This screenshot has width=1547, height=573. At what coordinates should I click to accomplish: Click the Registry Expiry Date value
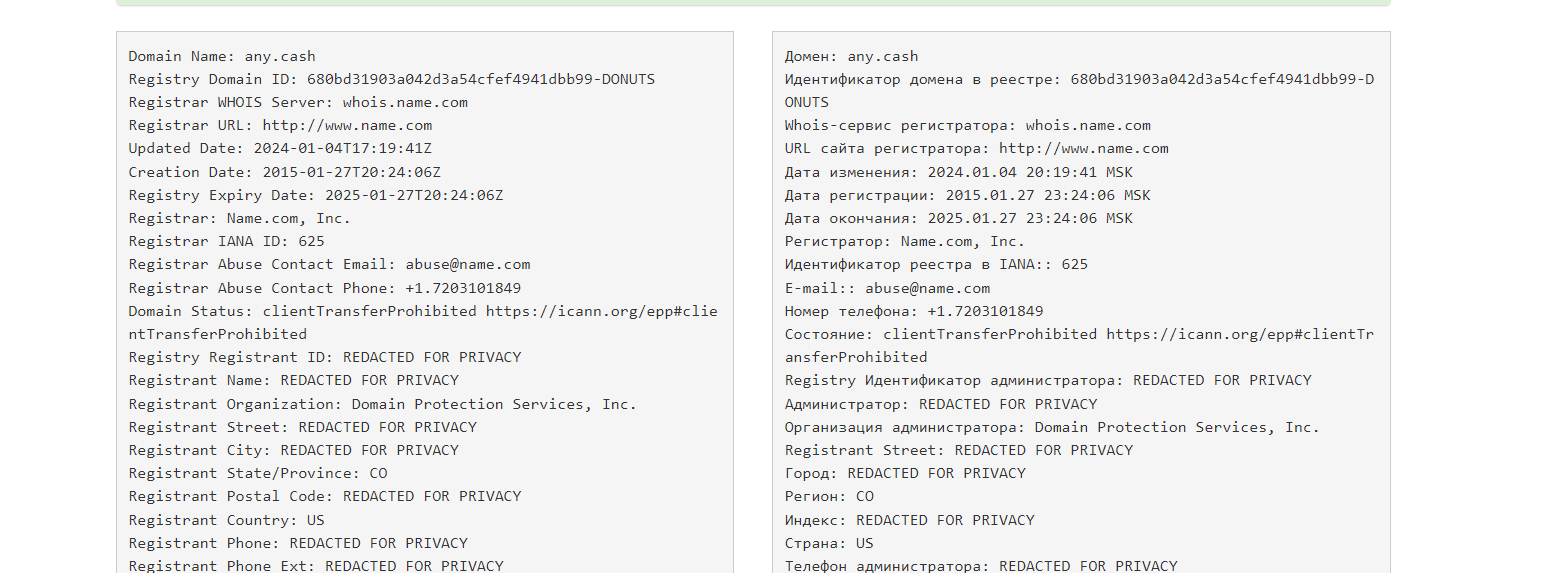pyautogui.click(x=409, y=195)
